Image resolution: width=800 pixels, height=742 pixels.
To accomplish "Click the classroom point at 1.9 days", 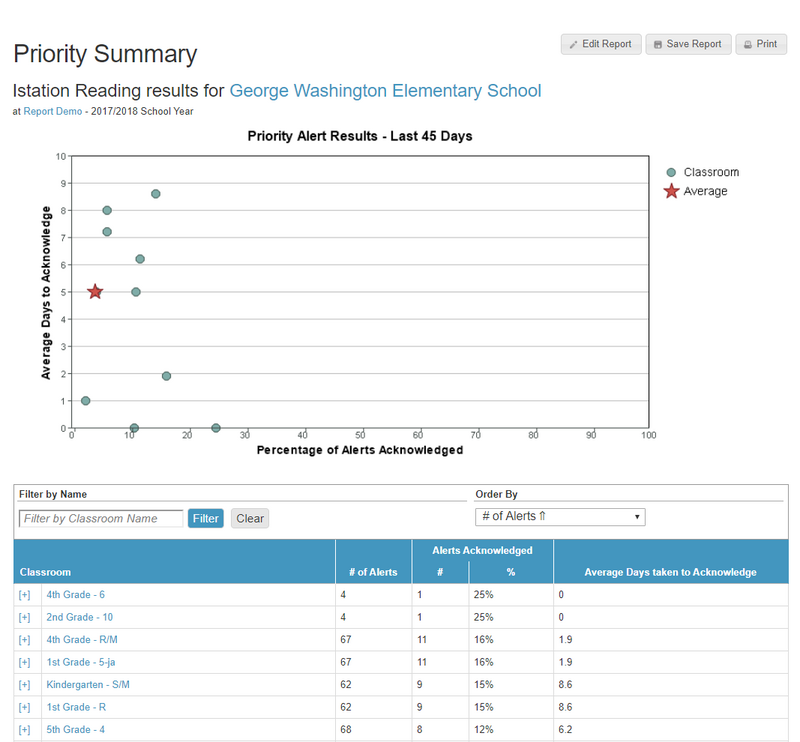I will tap(166, 376).
